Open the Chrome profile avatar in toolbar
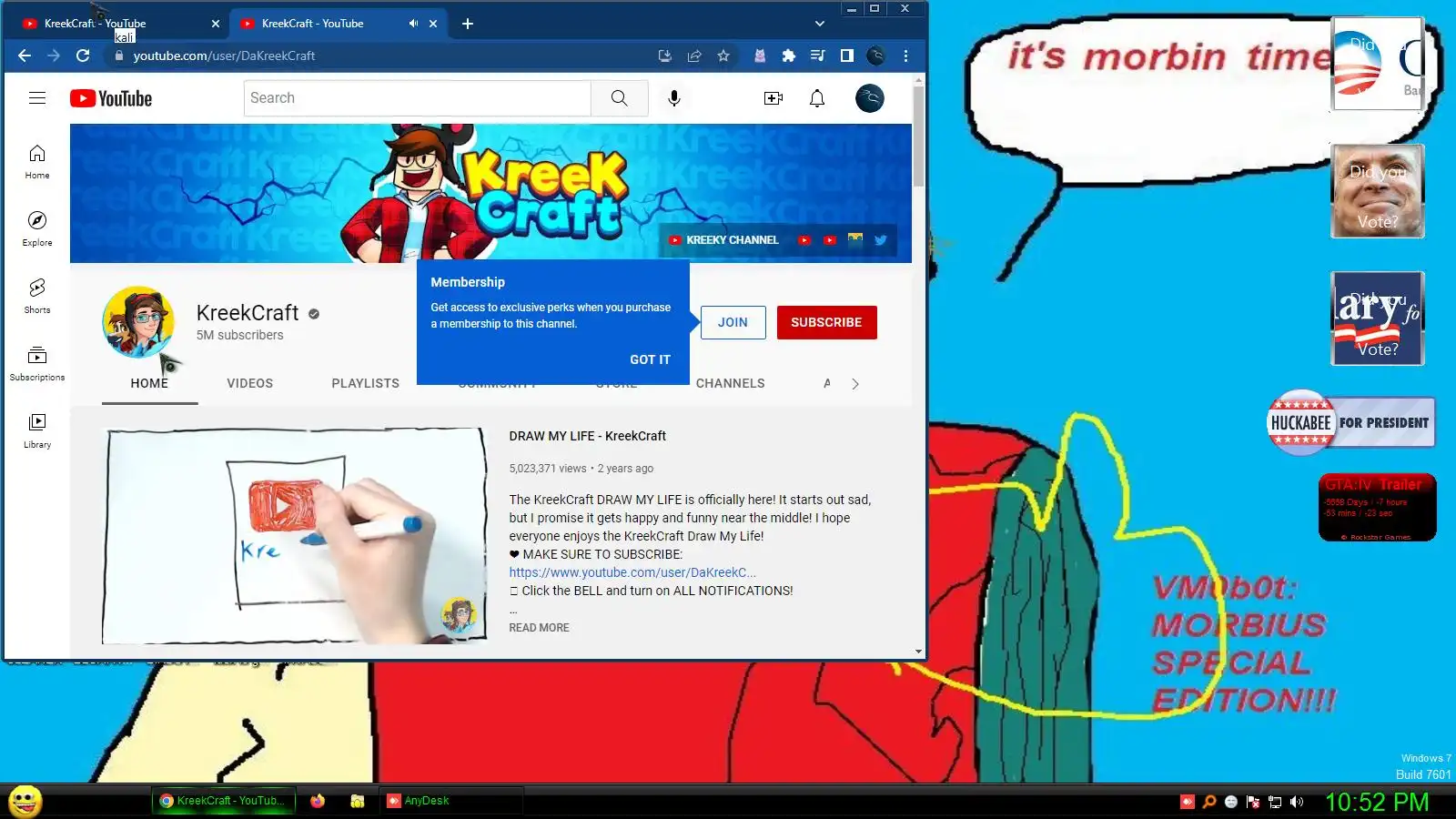This screenshot has width=1456, height=819. (876, 56)
